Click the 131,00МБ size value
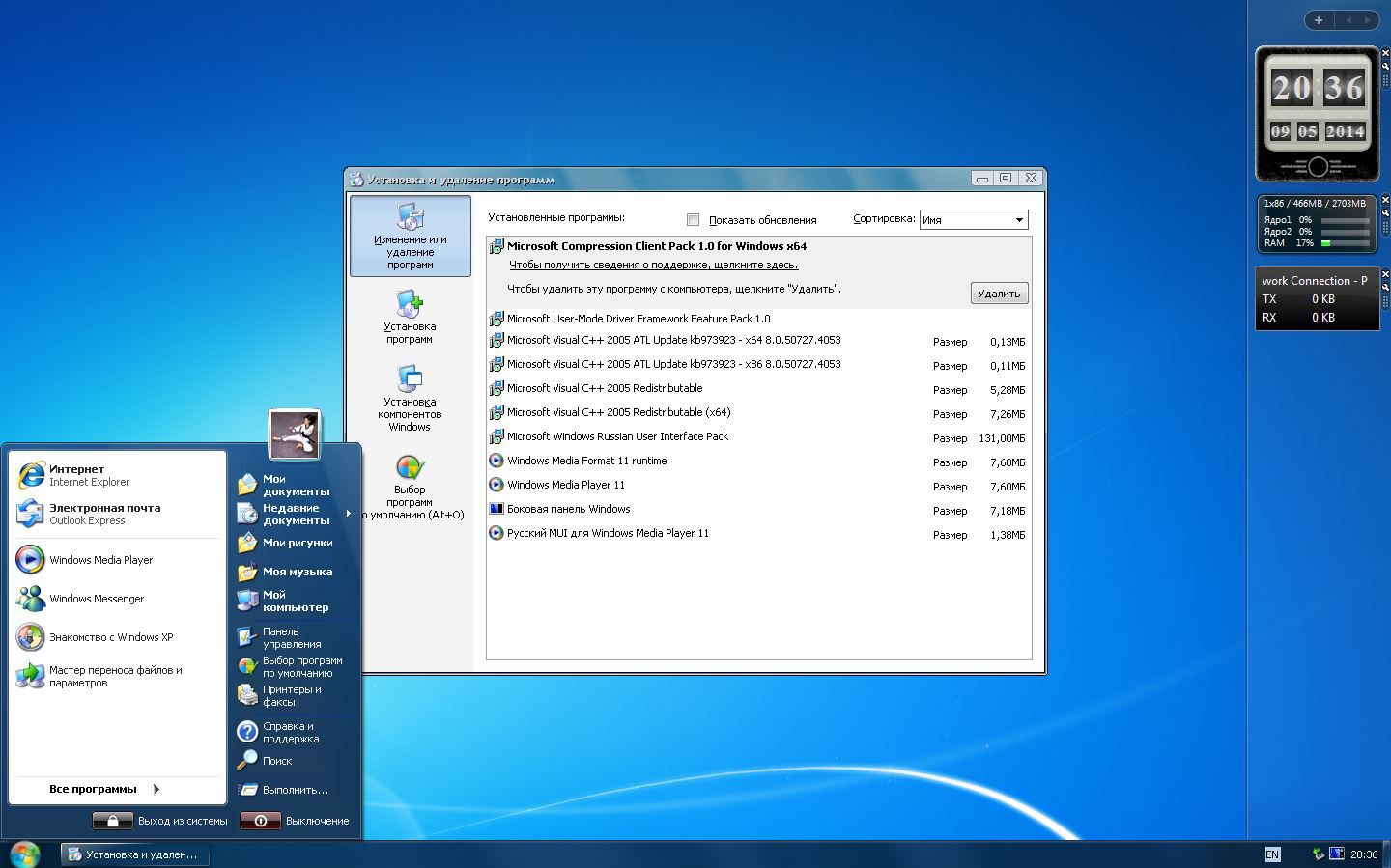This screenshot has height=868, width=1391. [x=1002, y=438]
